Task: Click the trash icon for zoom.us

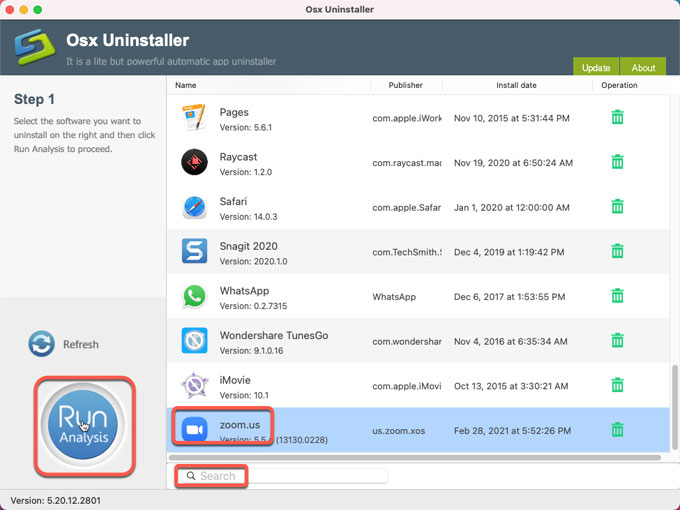Action: [617, 430]
